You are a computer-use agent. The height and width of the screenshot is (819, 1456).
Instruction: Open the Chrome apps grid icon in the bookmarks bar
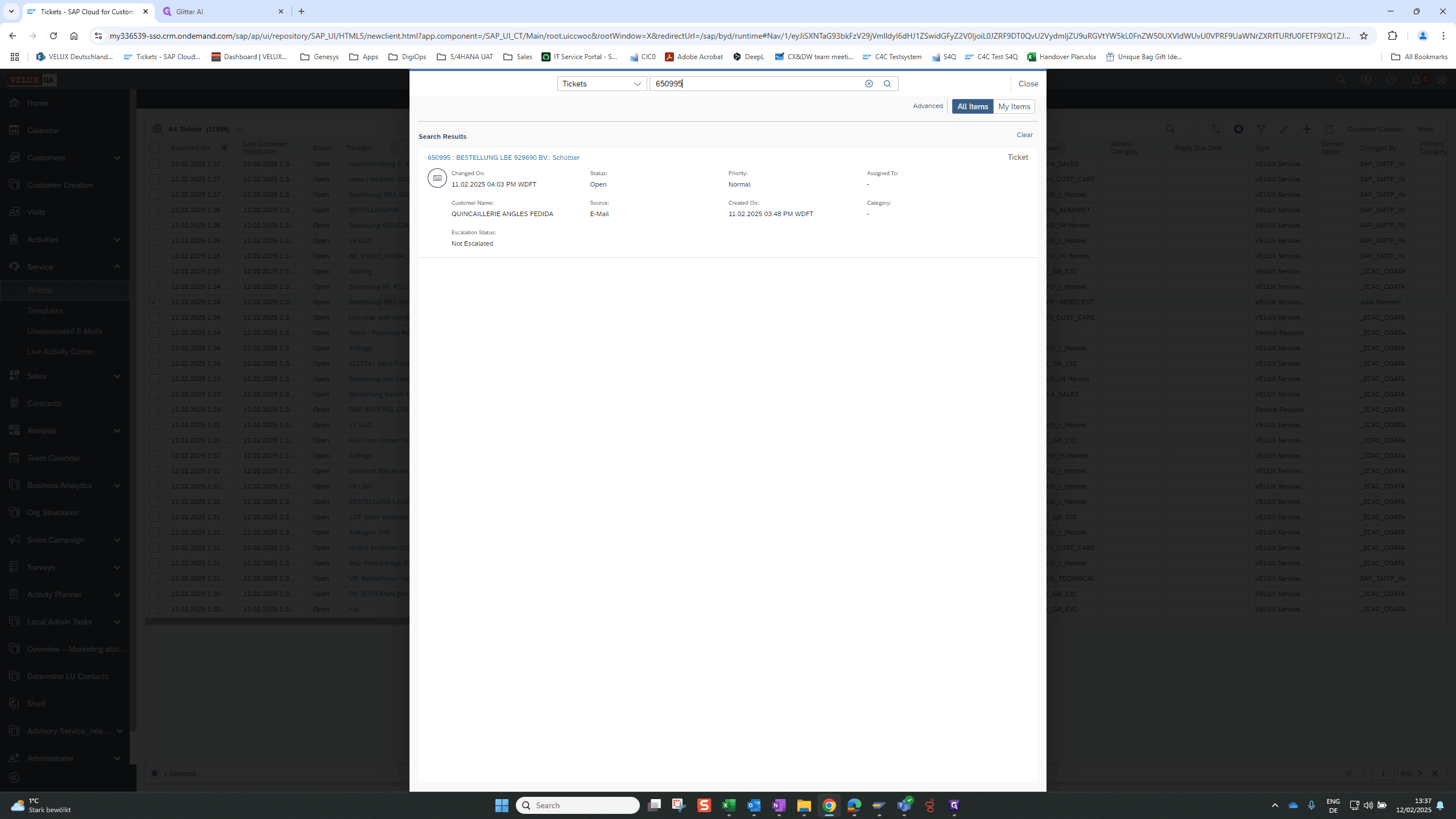click(x=15, y=57)
